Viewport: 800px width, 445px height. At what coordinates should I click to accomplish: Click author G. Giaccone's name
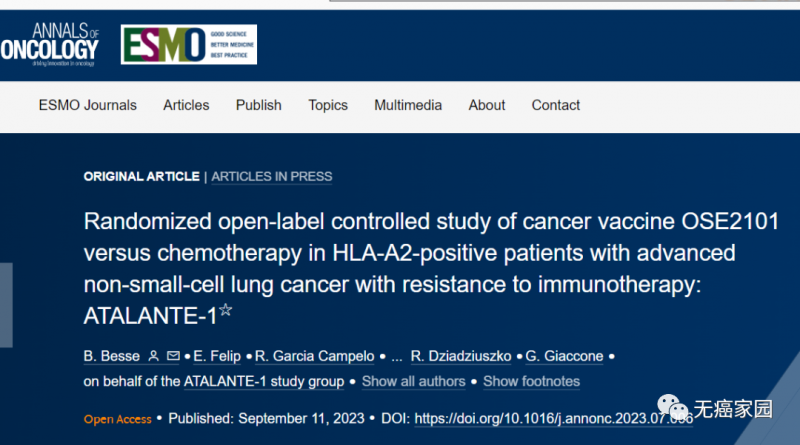pyautogui.click(x=563, y=356)
